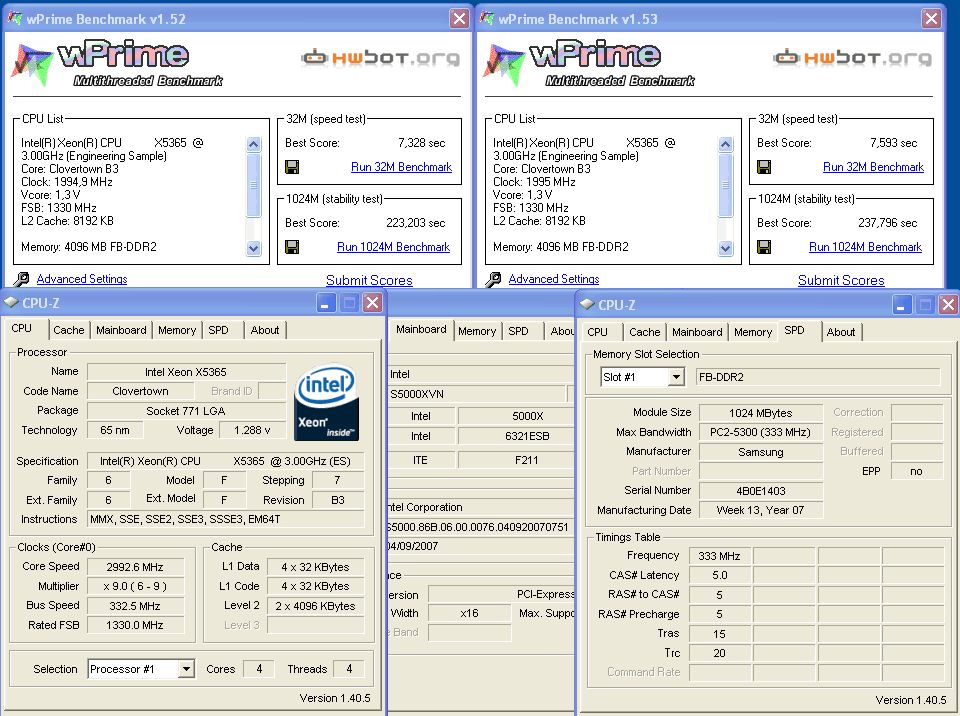960x716 pixels.
Task: Click the wPrime v1.53 title bar app icon
Action: click(x=487, y=18)
